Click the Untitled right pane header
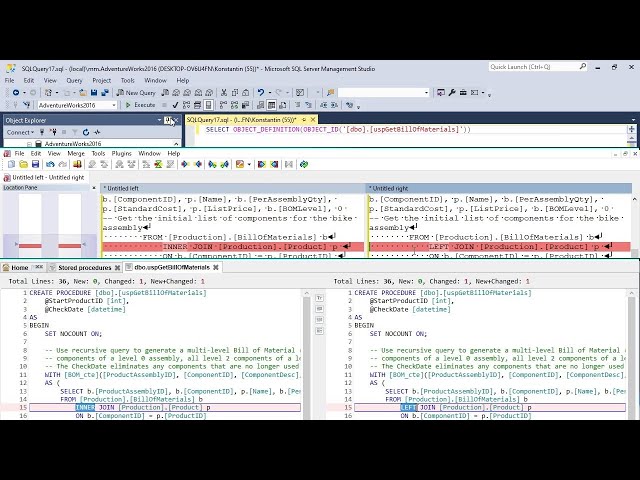 (x=498, y=188)
